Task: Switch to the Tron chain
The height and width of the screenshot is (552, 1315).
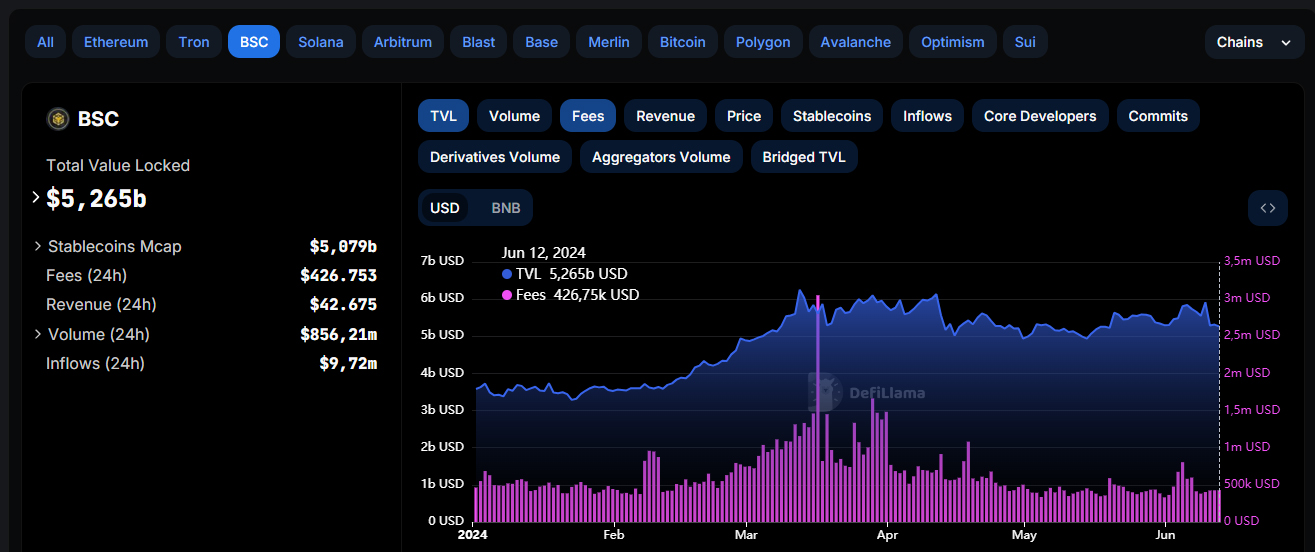Action: tap(194, 42)
